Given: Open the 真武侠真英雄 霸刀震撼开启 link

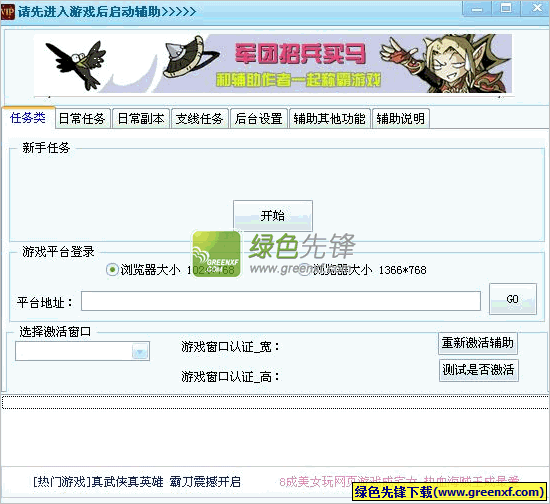Looking at the screenshot, I should (137, 482).
